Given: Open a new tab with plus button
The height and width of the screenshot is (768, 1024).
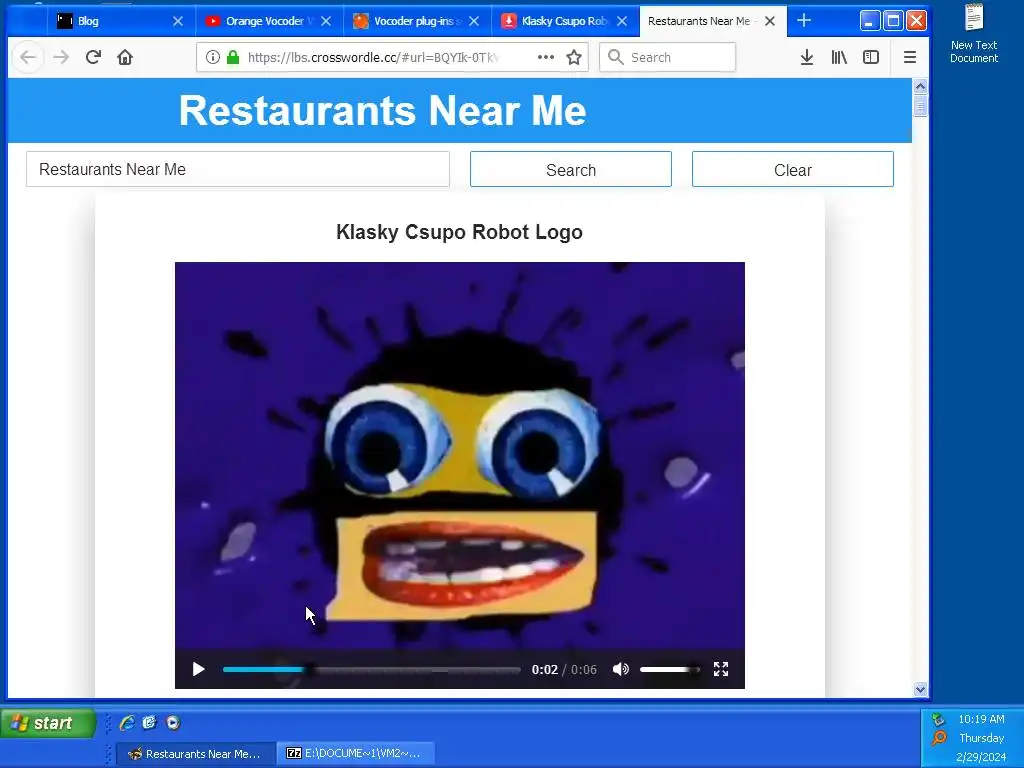Looking at the screenshot, I should pos(804,21).
